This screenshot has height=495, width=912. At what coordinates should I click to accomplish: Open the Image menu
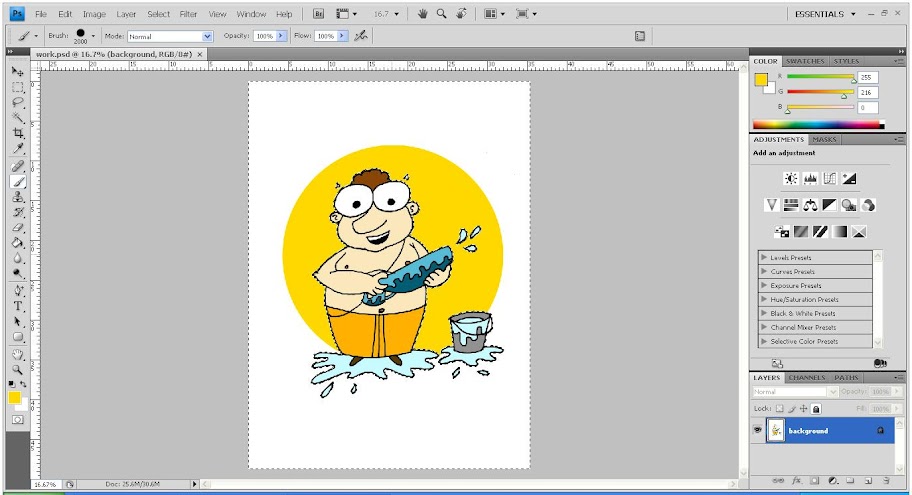(94, 14)
